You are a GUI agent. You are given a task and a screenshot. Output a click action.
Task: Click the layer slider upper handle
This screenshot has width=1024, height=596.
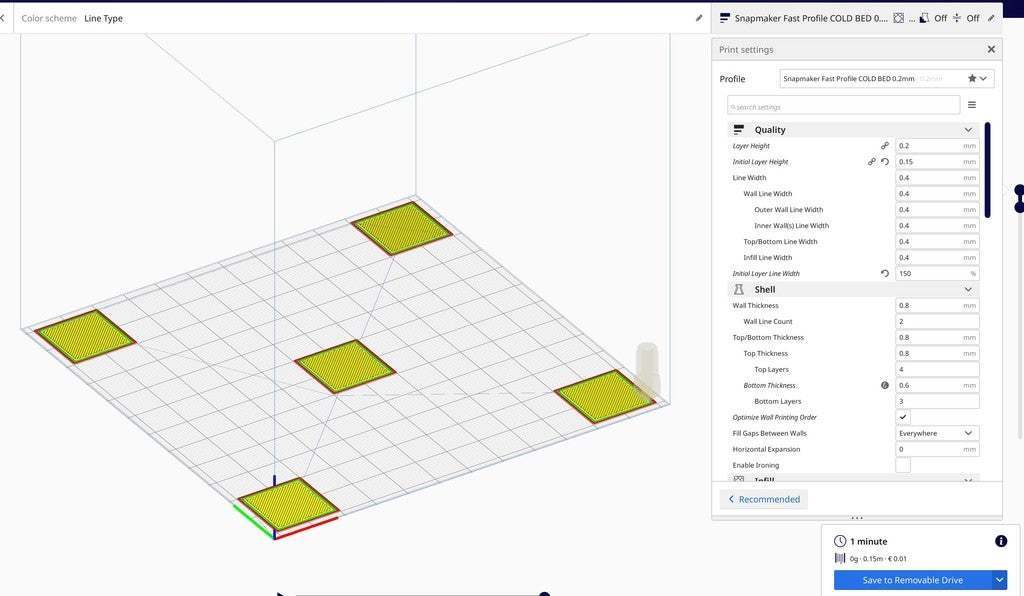[x=1019, y=190]
